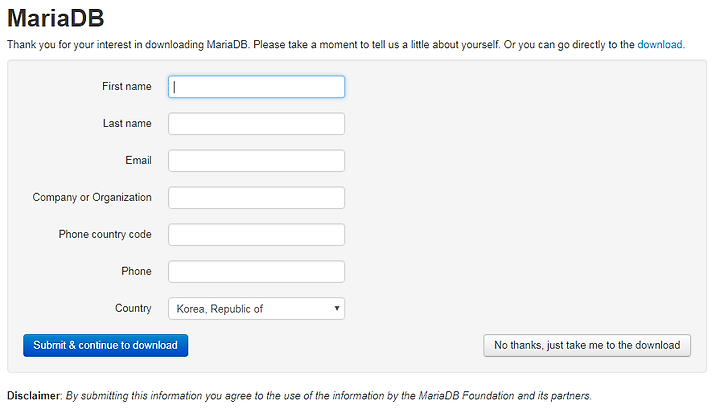Click the Phone country code label
The width and height of the screenshot is (720, 409).
pyautogui.click(x=105, y=234)
